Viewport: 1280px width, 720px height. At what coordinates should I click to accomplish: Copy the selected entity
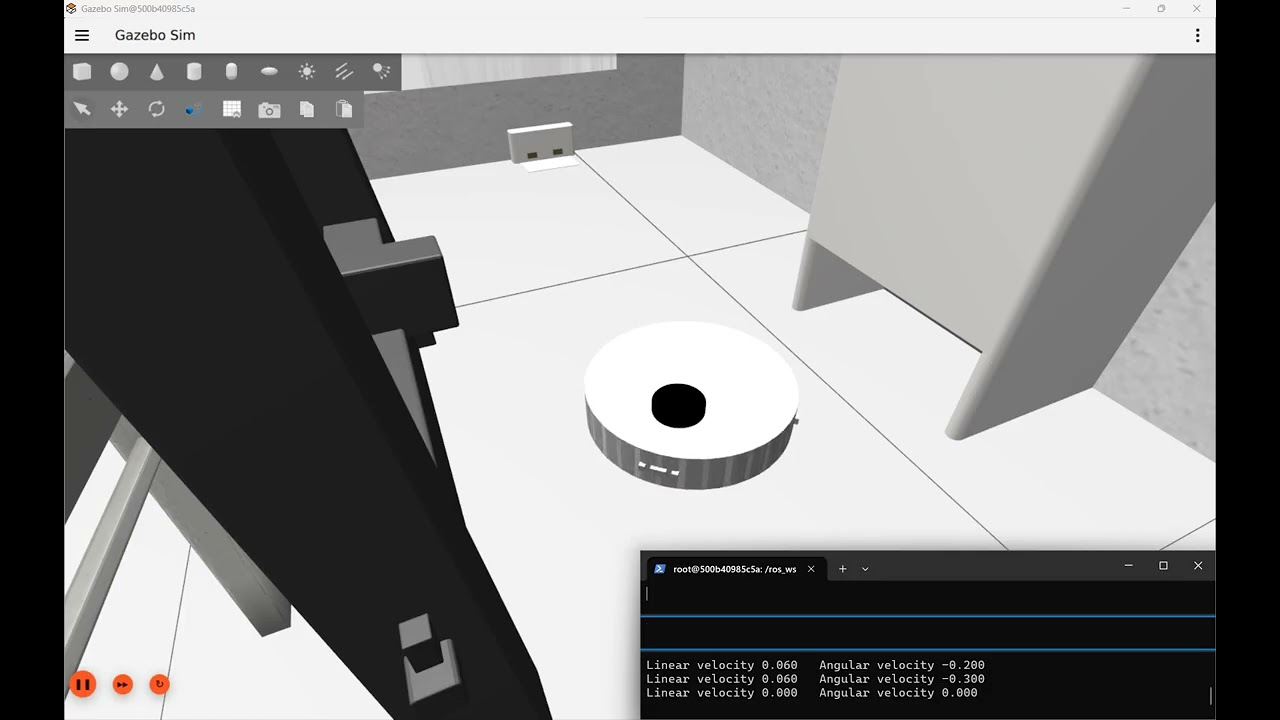pyautogui.click(x=307, y=109)
